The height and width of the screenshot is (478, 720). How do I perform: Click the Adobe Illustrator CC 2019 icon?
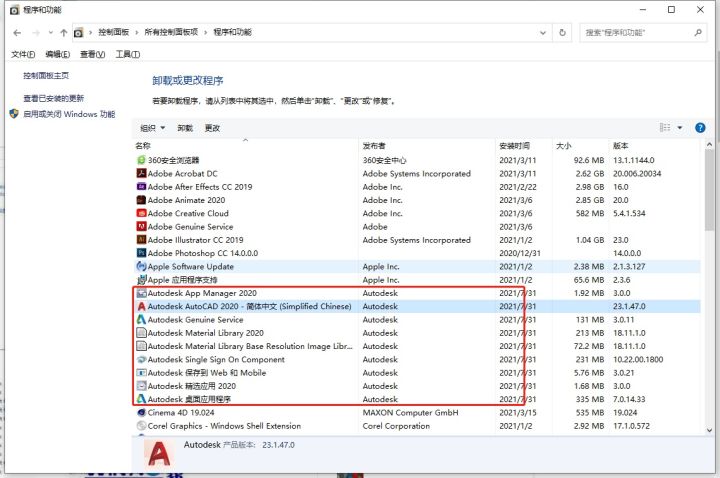[x=141, y=240]
